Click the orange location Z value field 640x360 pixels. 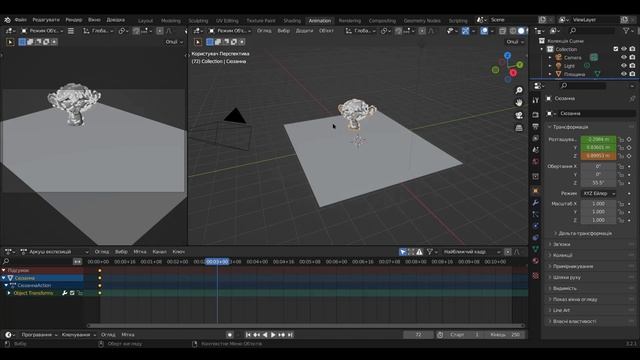pyautogui.click(x=598, y=156)
